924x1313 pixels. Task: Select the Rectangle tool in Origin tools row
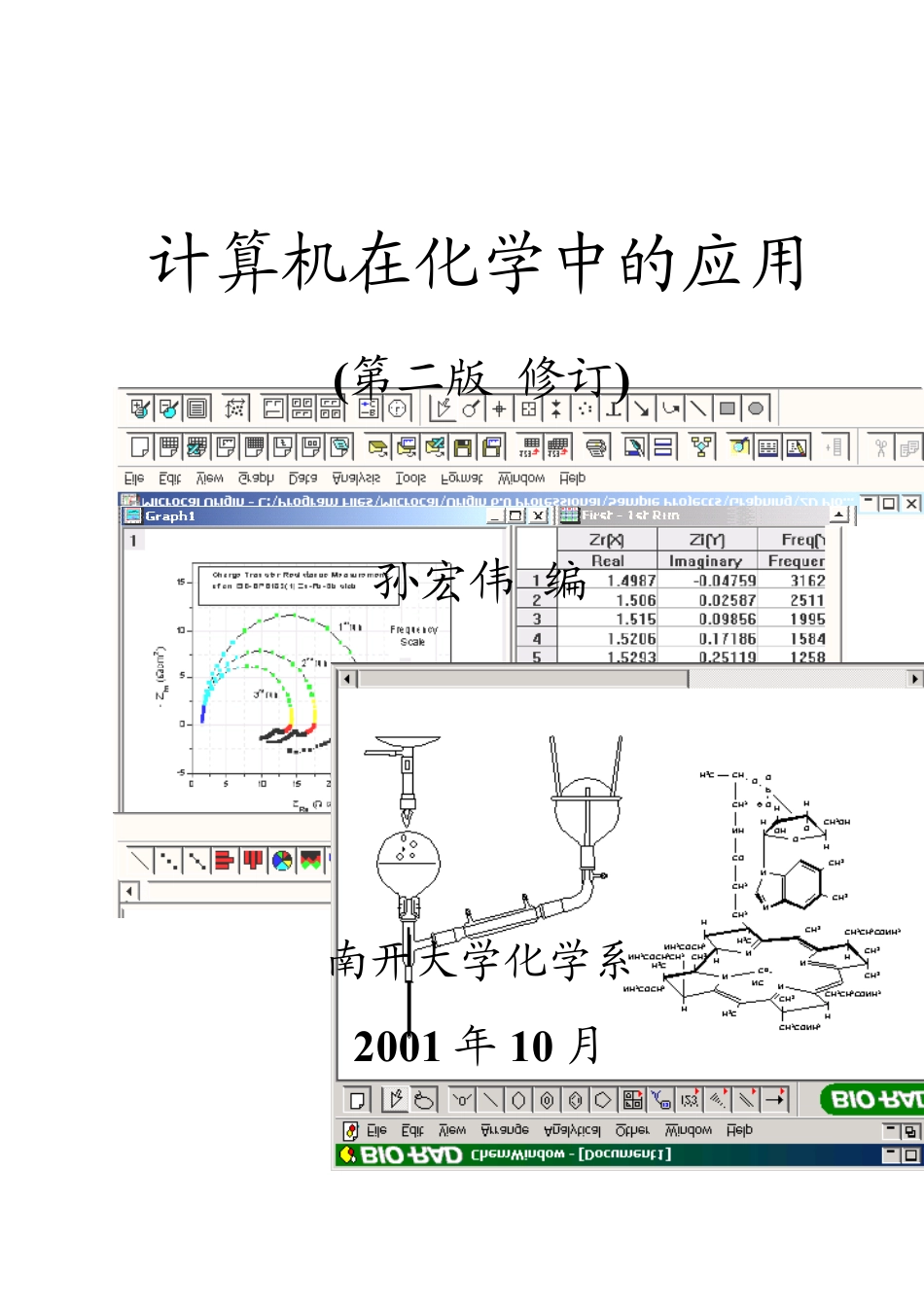727,408
